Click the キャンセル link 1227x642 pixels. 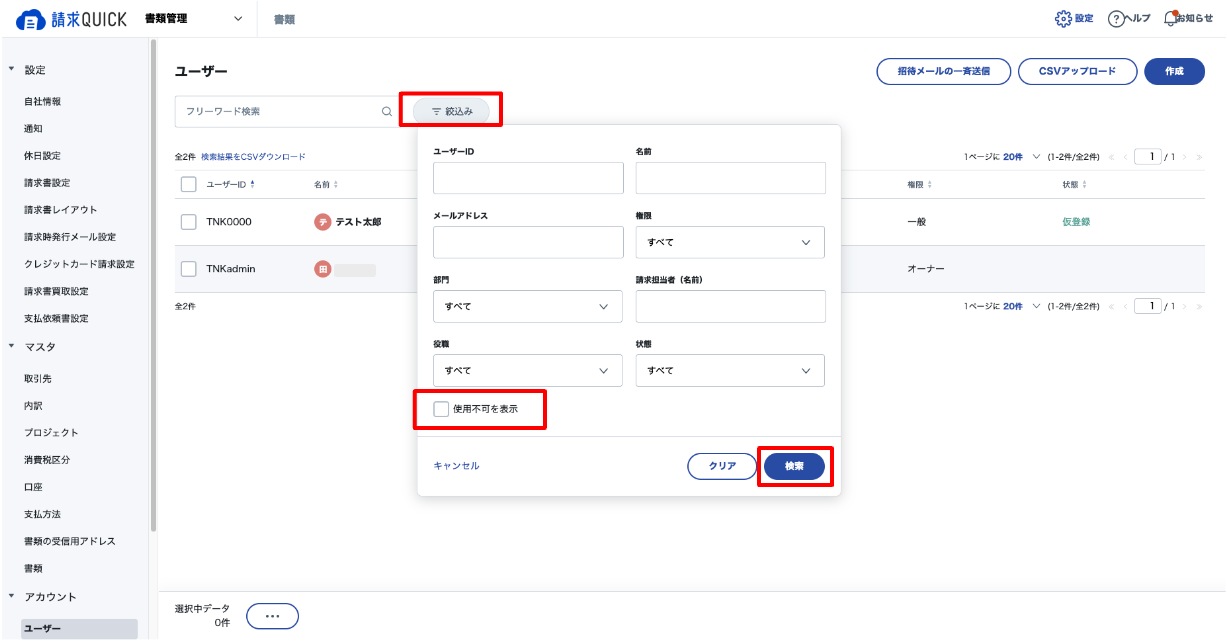(456, 466)
